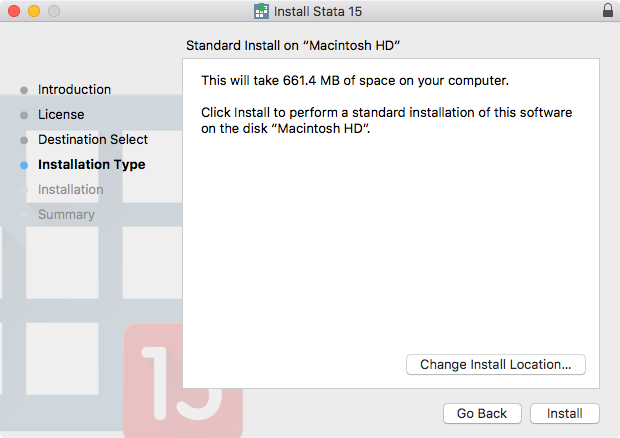The height and width of the screenshot is (438, 620).
Task: Minimize the installer with yellow button
Action: (34, 11)
